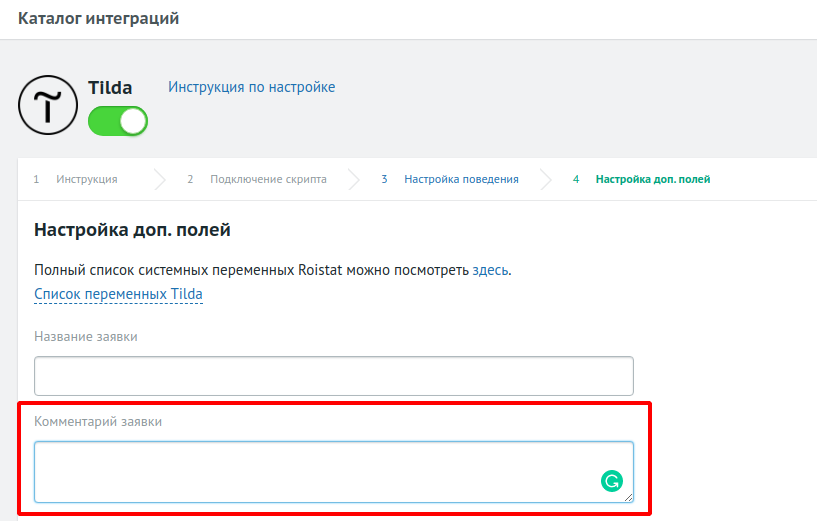Viewport: 817px width, 521px height.
Task: Go to step 2 Подключение скрипта
Action: [267, 179]
